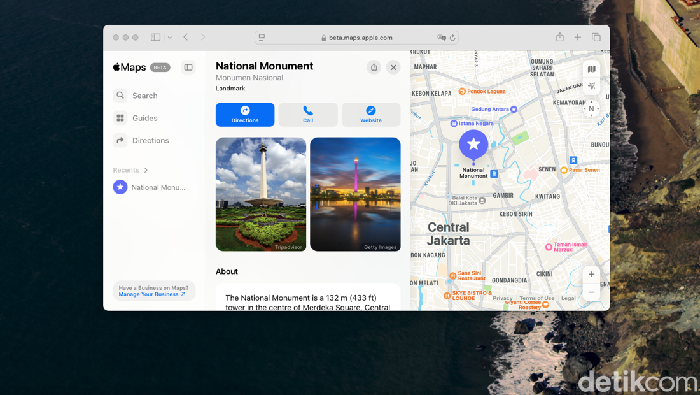Click Central Jakarta map label

click(x=448, y=234)
